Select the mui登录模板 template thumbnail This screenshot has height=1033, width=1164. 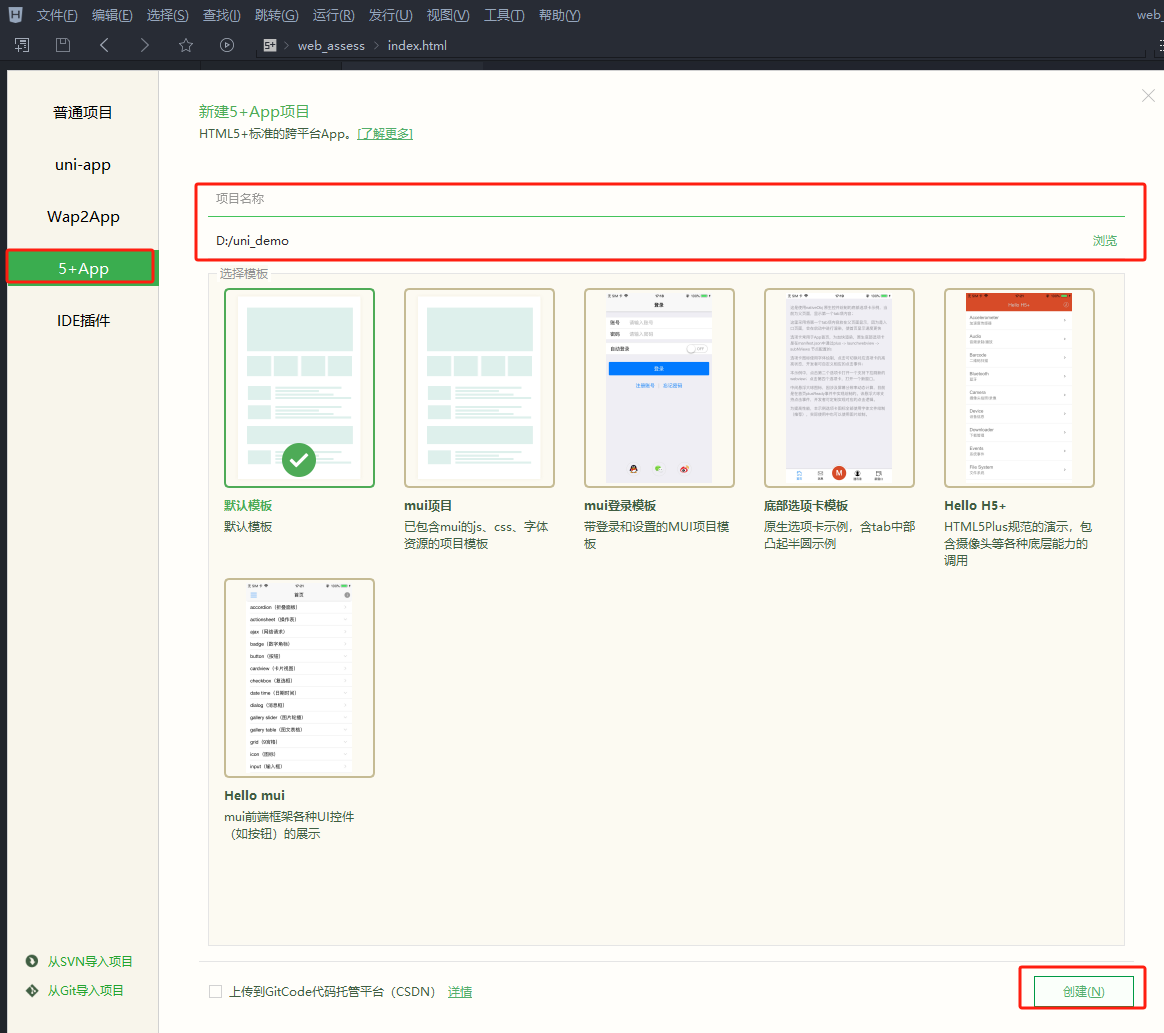click(x=659, y=388)
